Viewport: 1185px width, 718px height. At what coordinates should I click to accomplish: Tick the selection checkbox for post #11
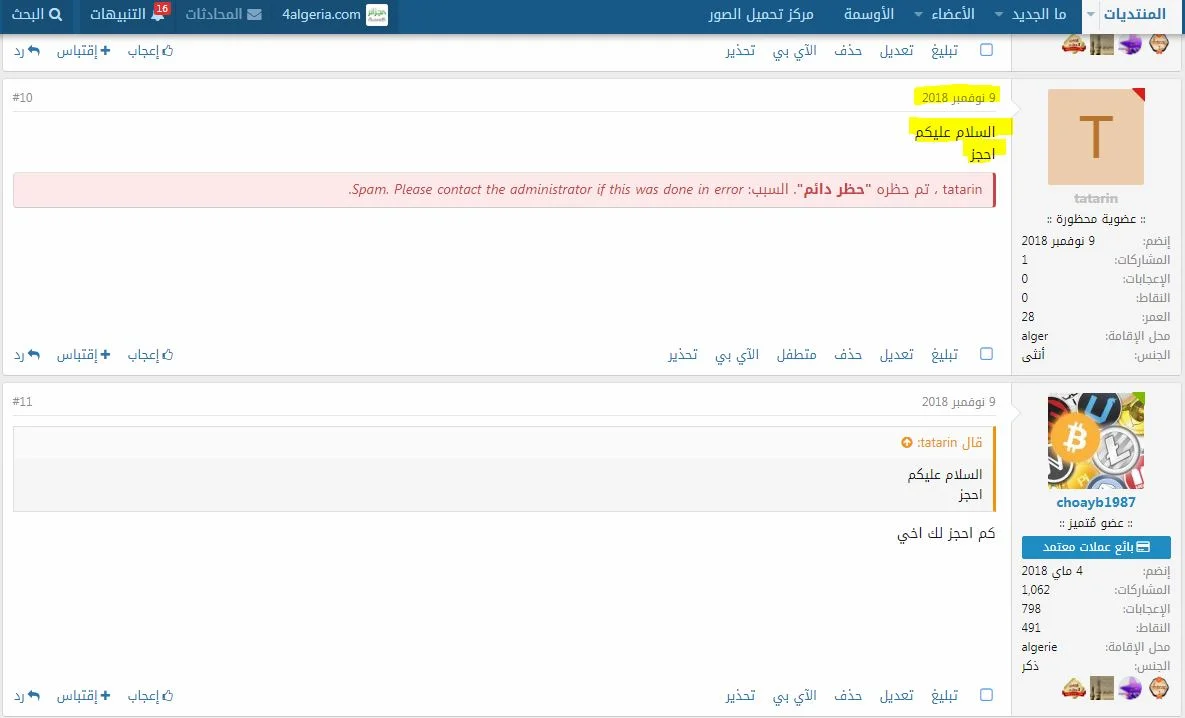click(x=987, y=695)
